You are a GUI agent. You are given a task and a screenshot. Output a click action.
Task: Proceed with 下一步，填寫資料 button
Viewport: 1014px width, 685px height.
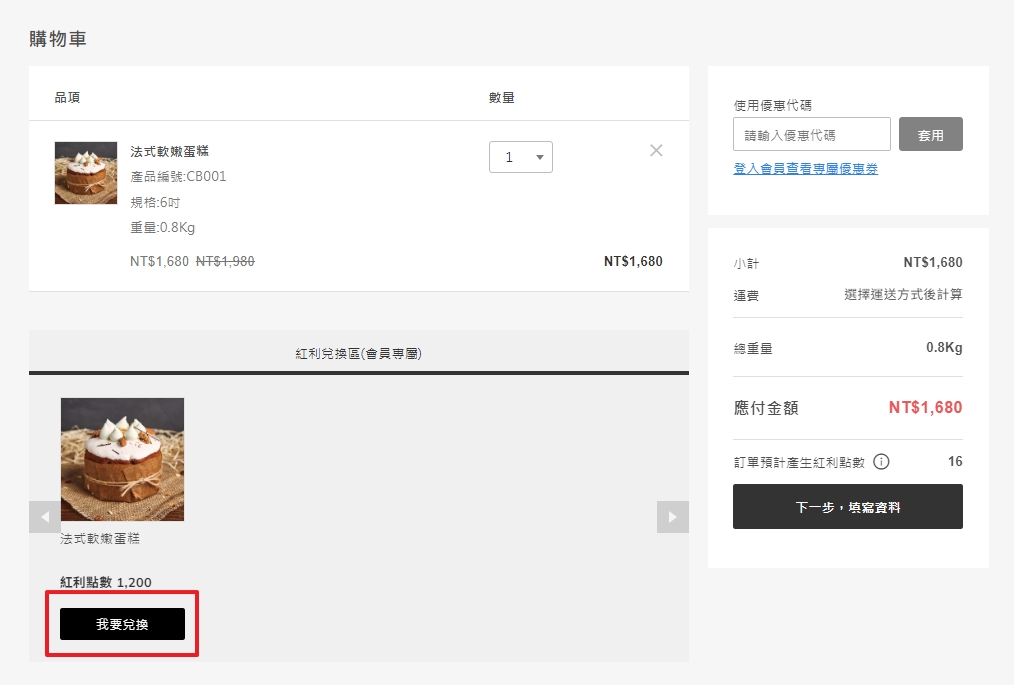coord(847,507)
